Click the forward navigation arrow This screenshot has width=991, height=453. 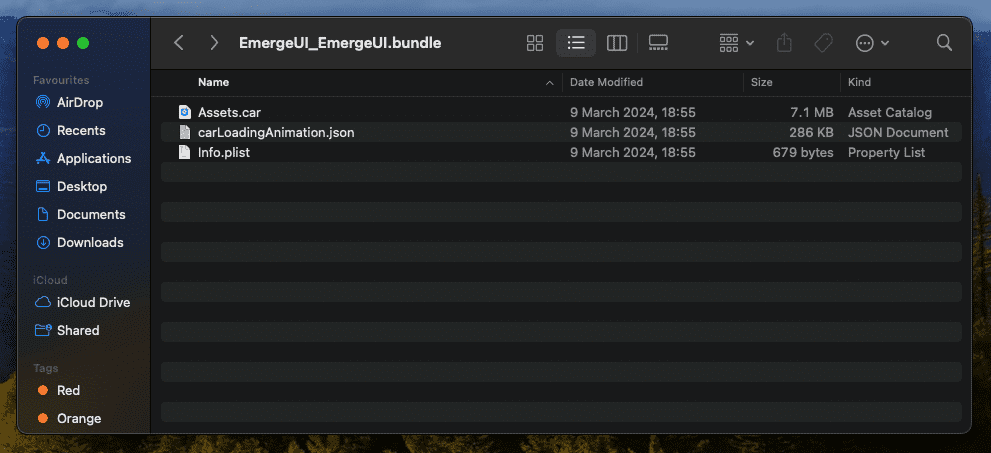(214, 43)
